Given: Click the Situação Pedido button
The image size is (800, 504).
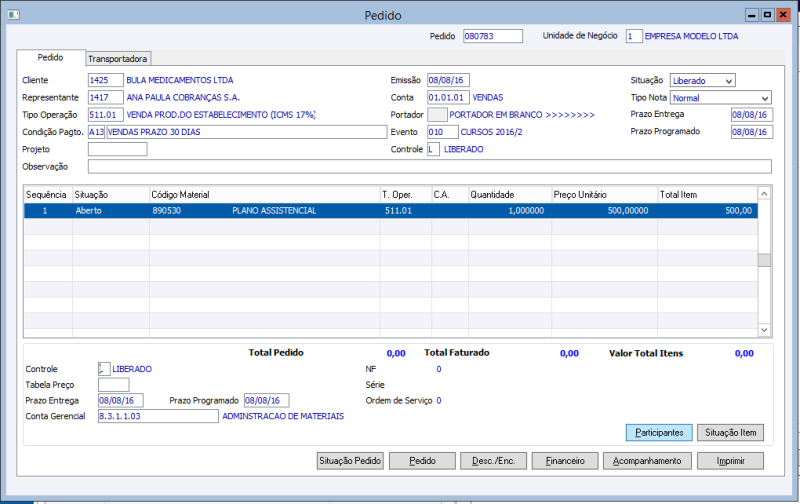Looking at the screenshot, I should [350, 461].
